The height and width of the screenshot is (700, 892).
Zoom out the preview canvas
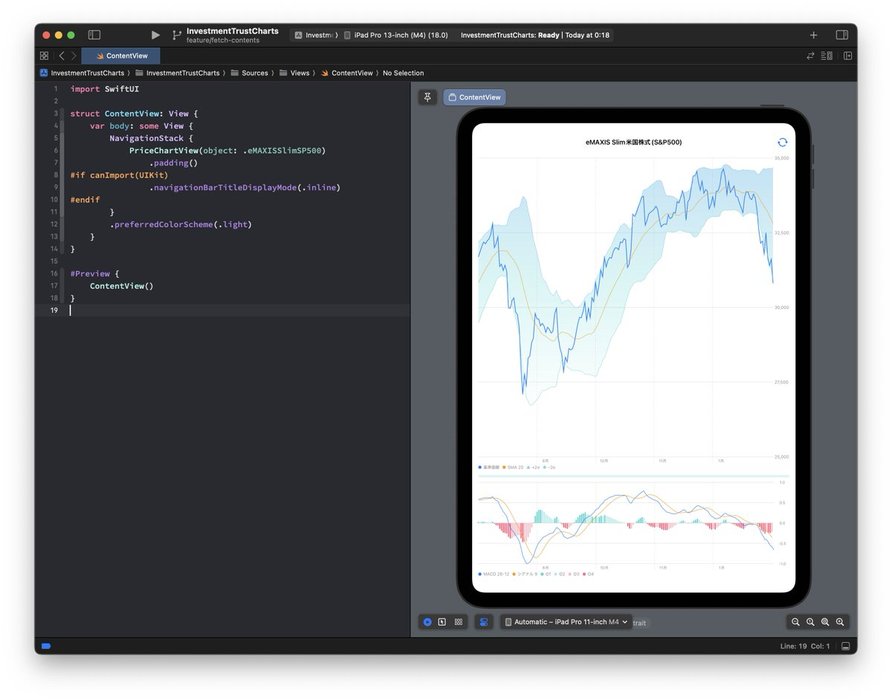click(x=795, y=622)
